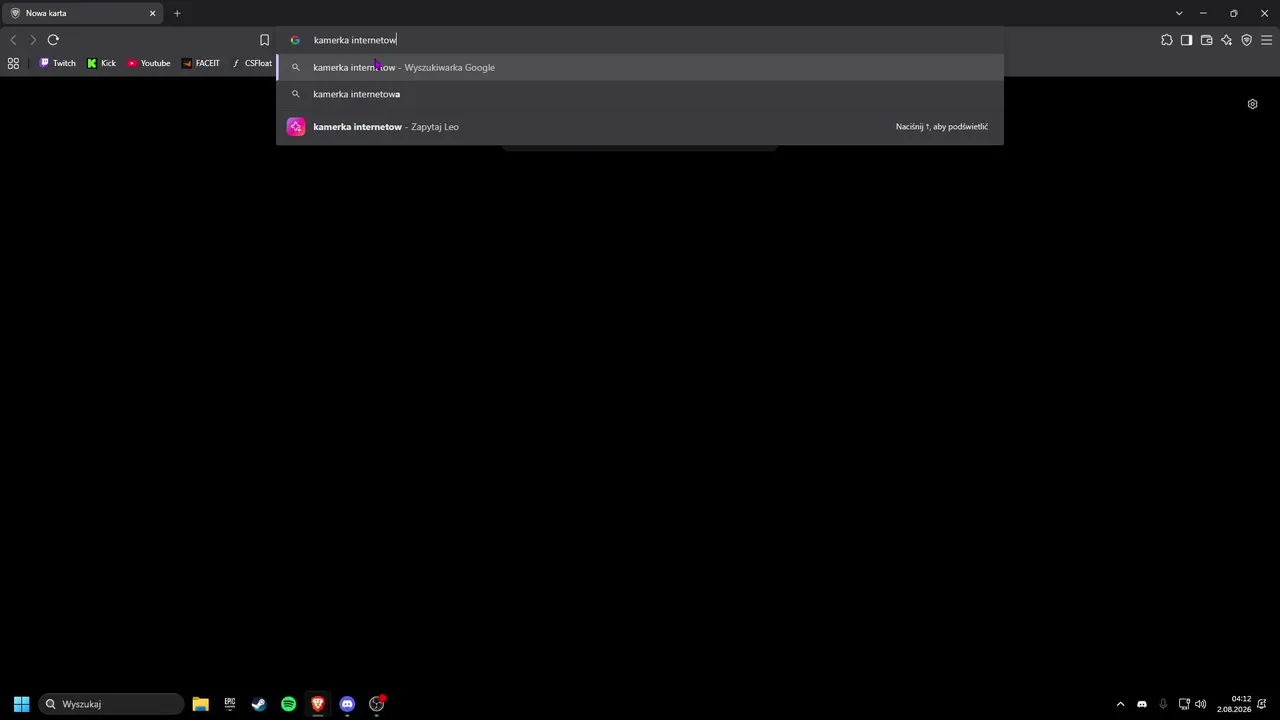Open the Brave Wallet icon
The image size is (1280, 720).
pos(1206,40)
